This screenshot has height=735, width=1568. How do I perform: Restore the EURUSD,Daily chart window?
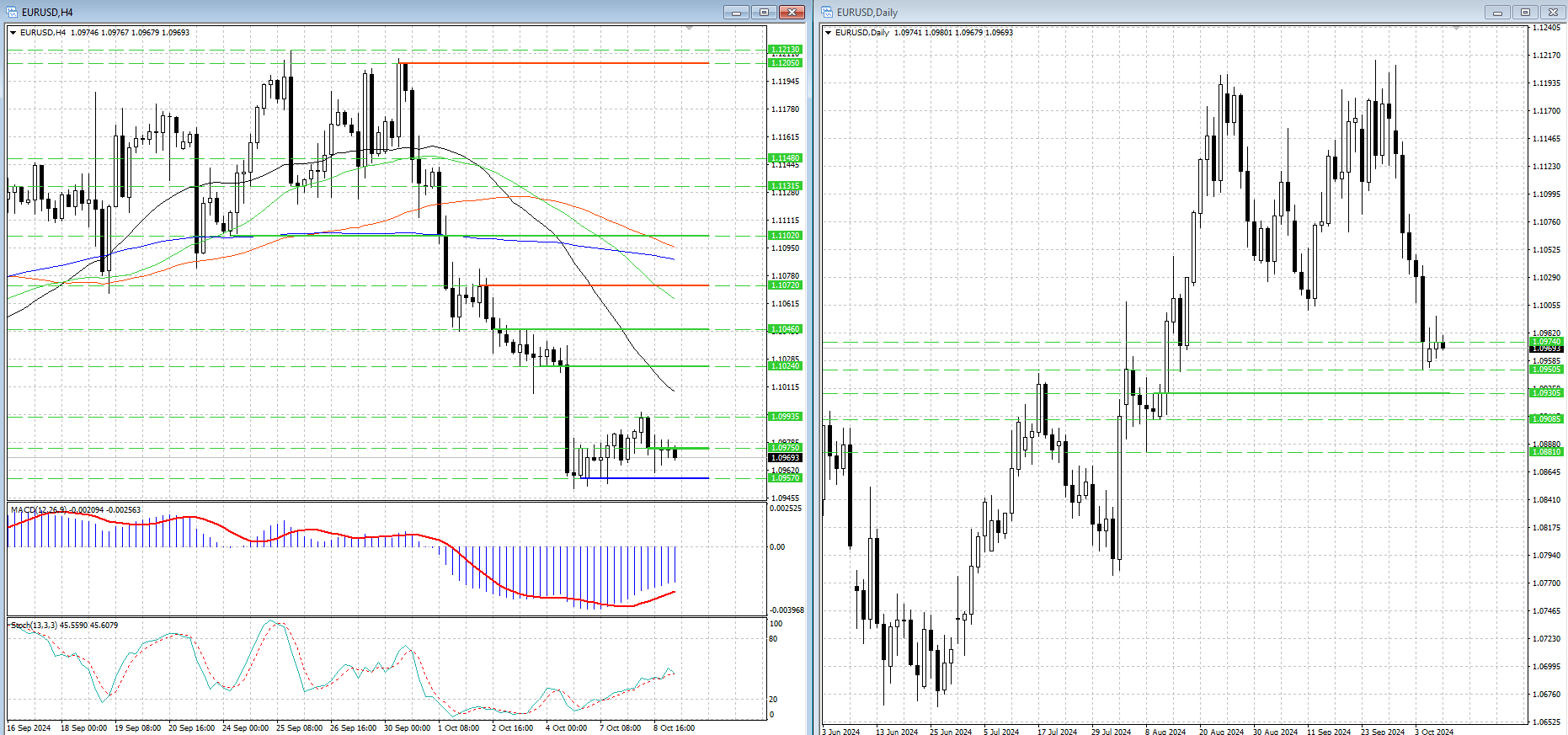click(1525, 12)
